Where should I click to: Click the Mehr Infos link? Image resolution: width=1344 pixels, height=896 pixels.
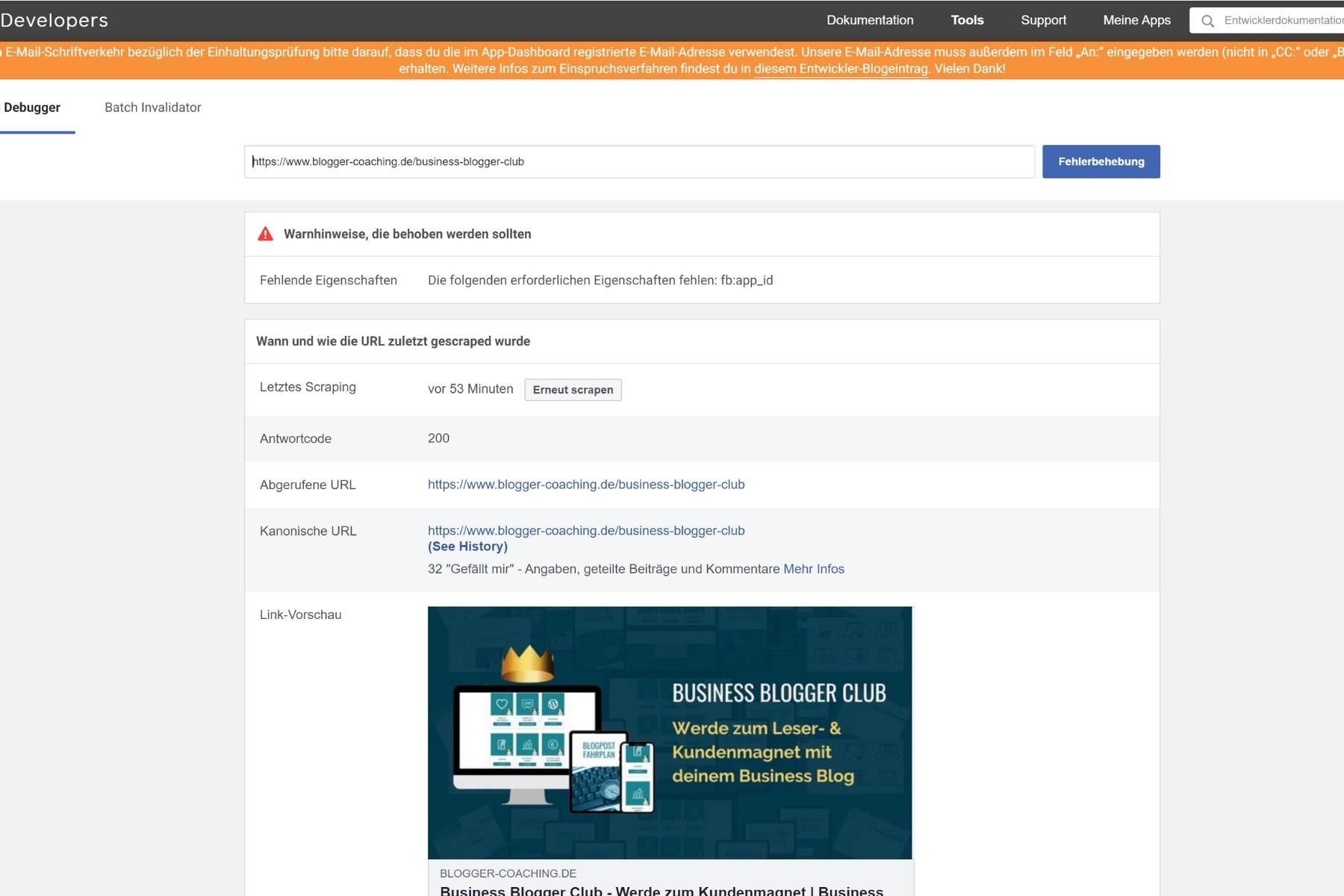814,569
